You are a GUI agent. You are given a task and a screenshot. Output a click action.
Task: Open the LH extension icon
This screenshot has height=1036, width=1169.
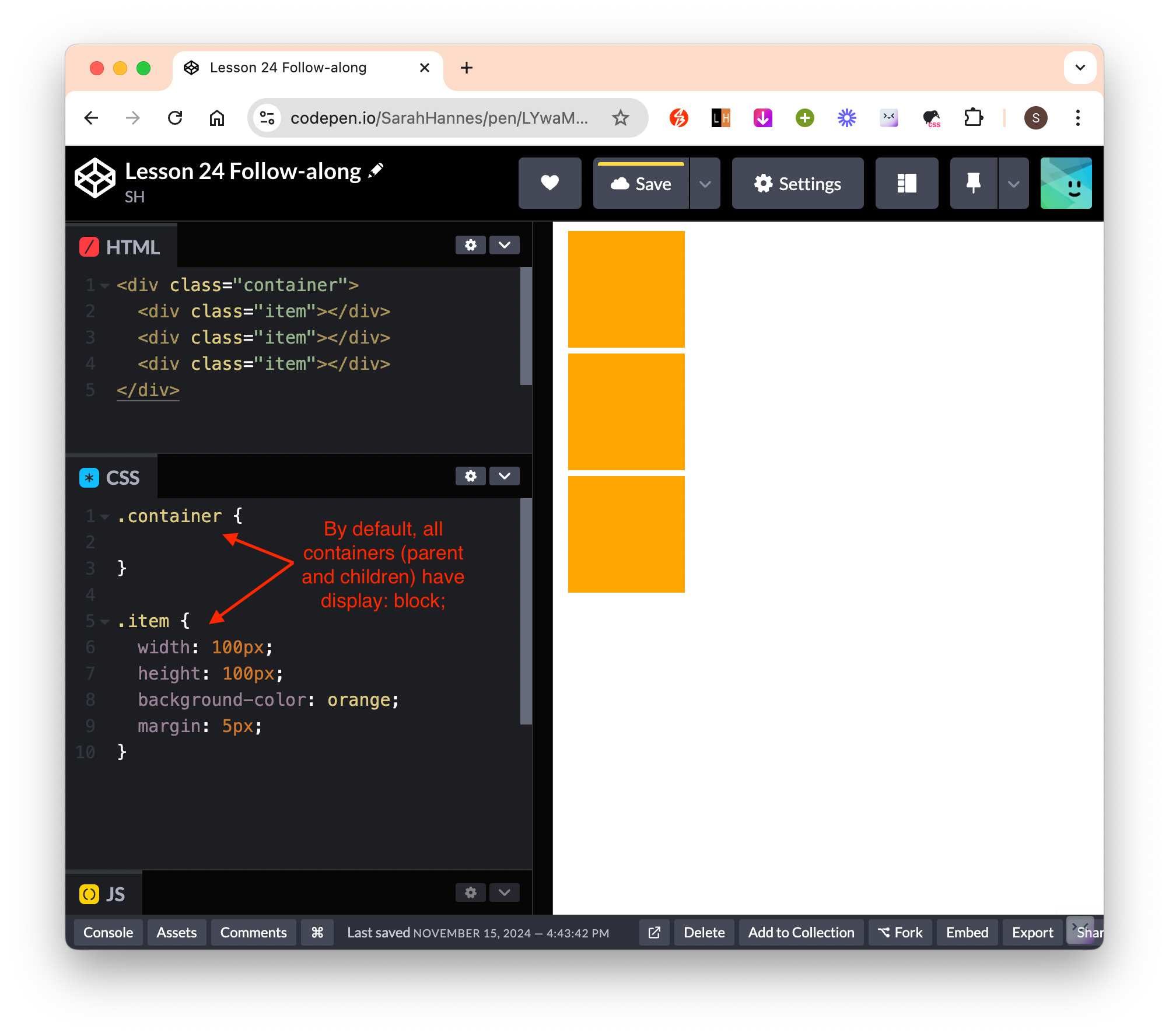(721, 118)
